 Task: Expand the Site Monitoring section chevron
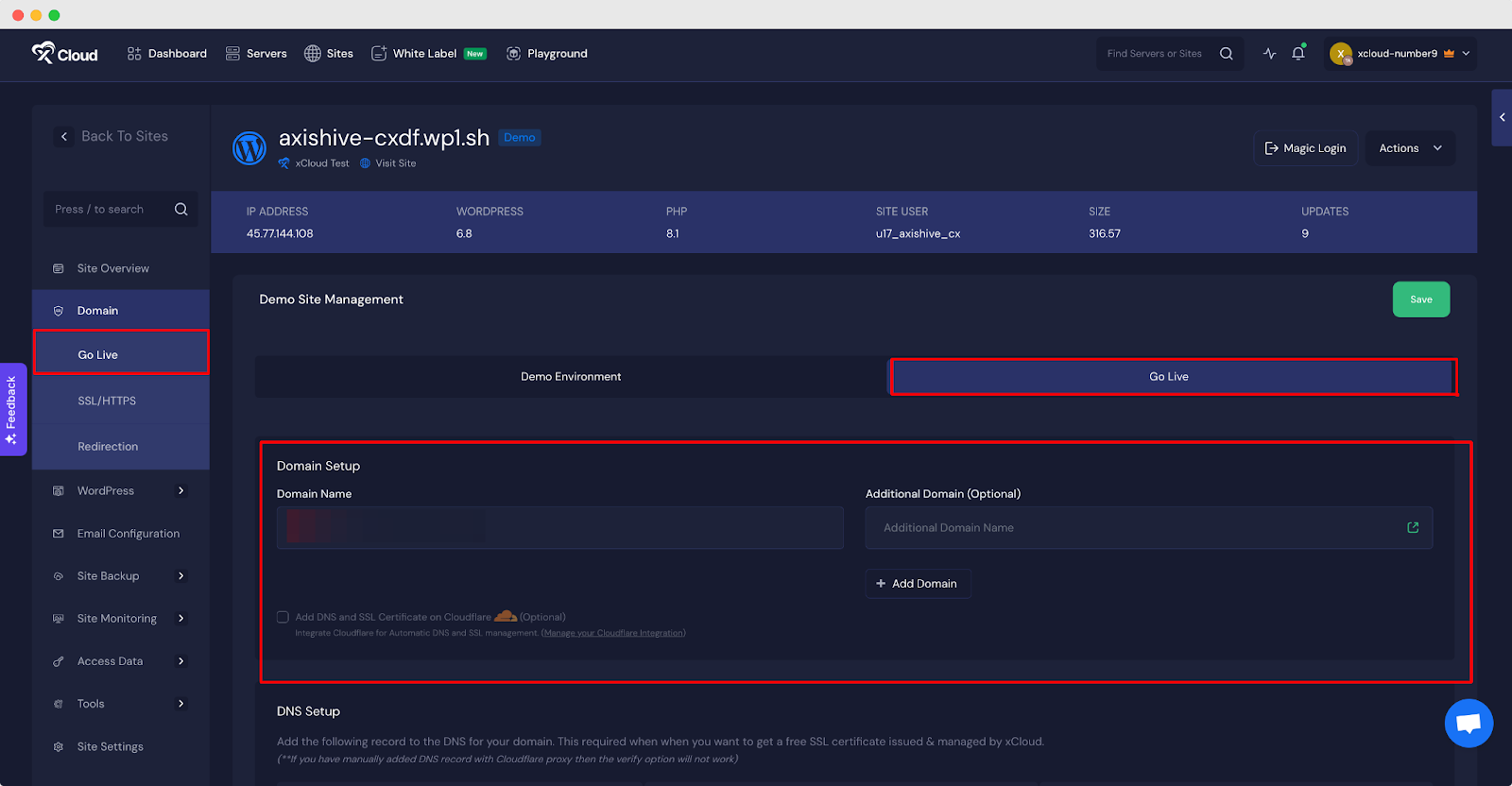tap(181, 619)
